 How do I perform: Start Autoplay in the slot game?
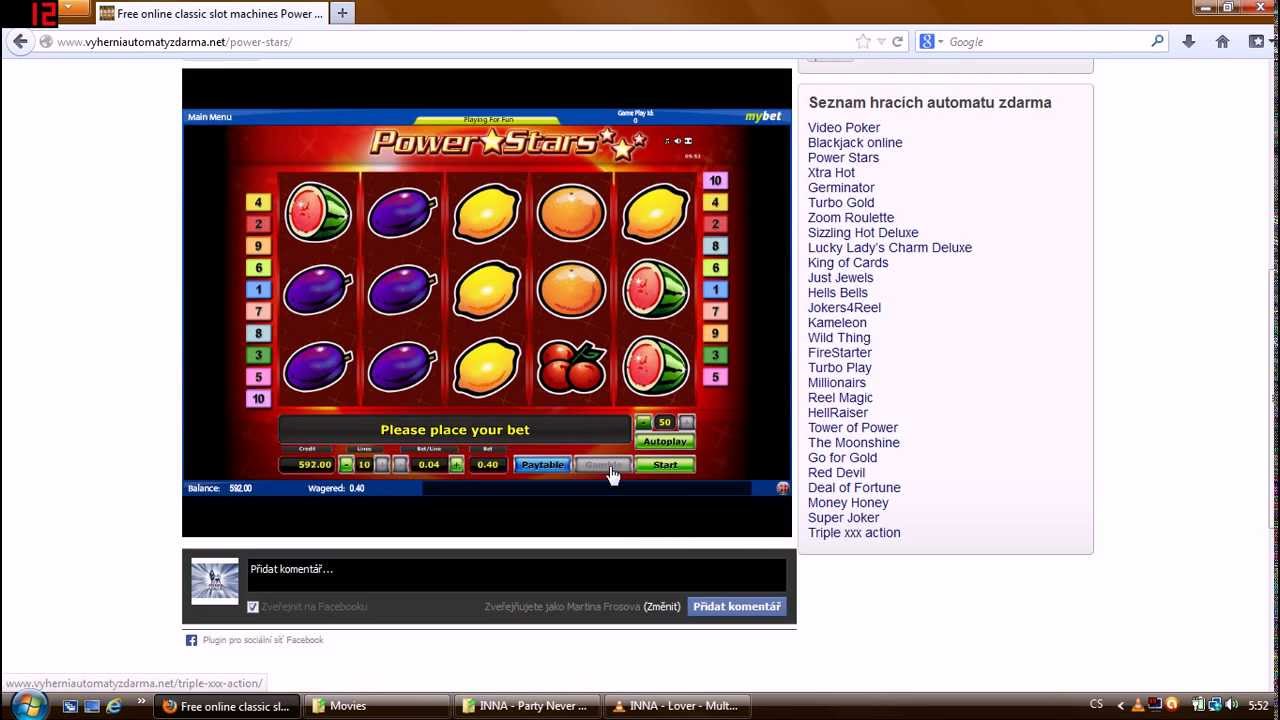click(665, 441)
